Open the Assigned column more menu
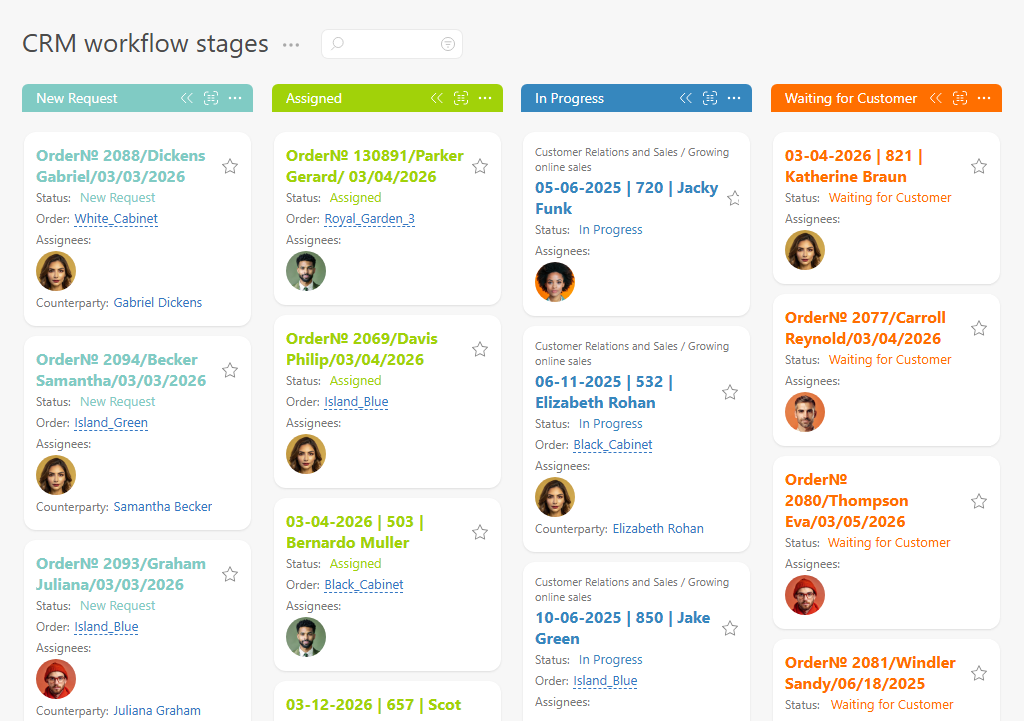Viewport: 1024px width, 721px height. [x=485, y=98]
